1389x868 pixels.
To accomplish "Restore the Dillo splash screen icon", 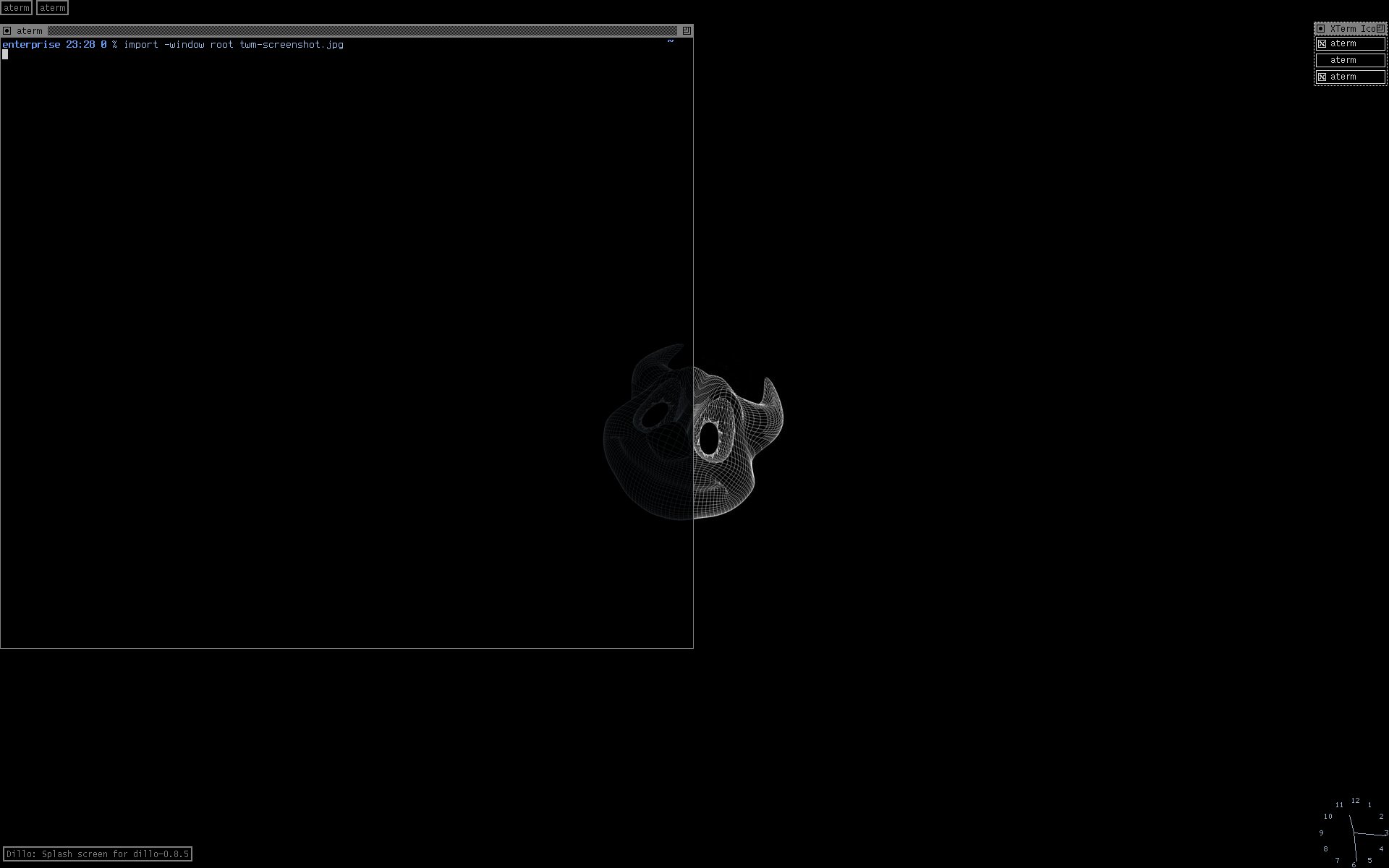I will [97, 854].
